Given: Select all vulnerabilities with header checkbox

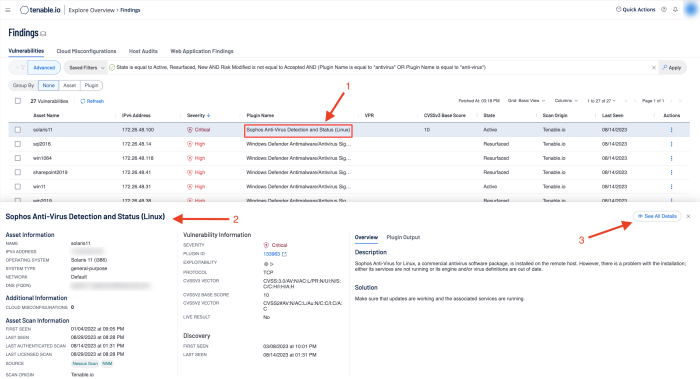Looking at the screenshot, I should (18, 101).
